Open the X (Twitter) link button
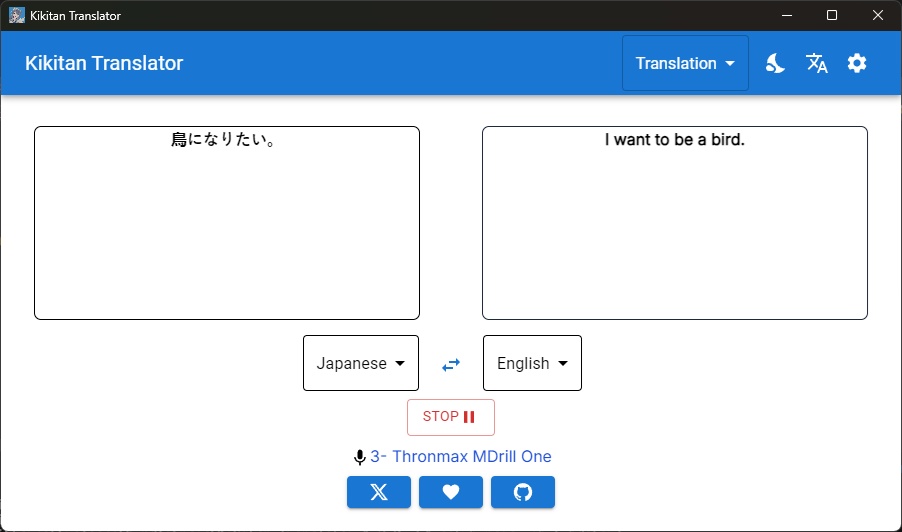Viewport: 902px width, 532px height. tap(379, 492)
